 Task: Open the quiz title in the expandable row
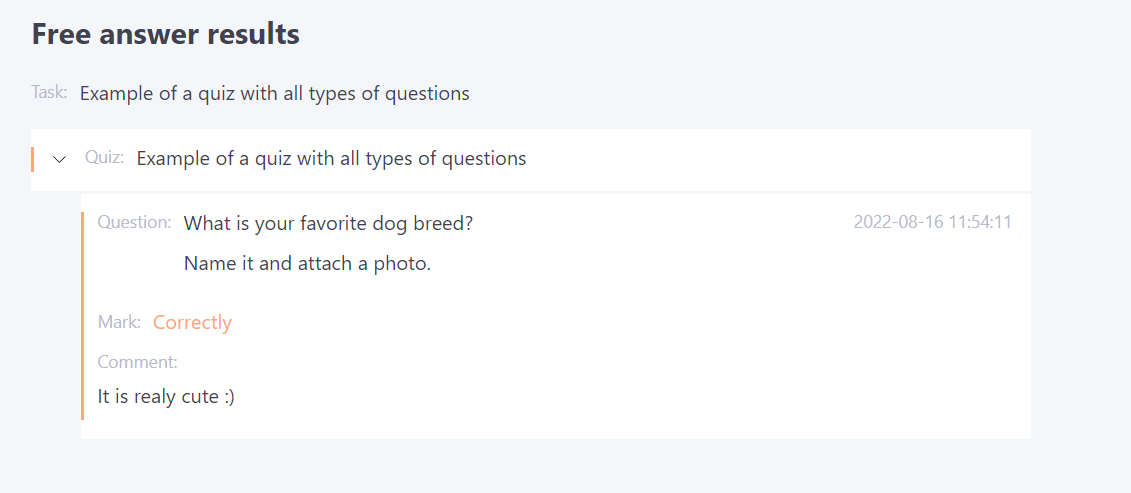click(331, 158)
